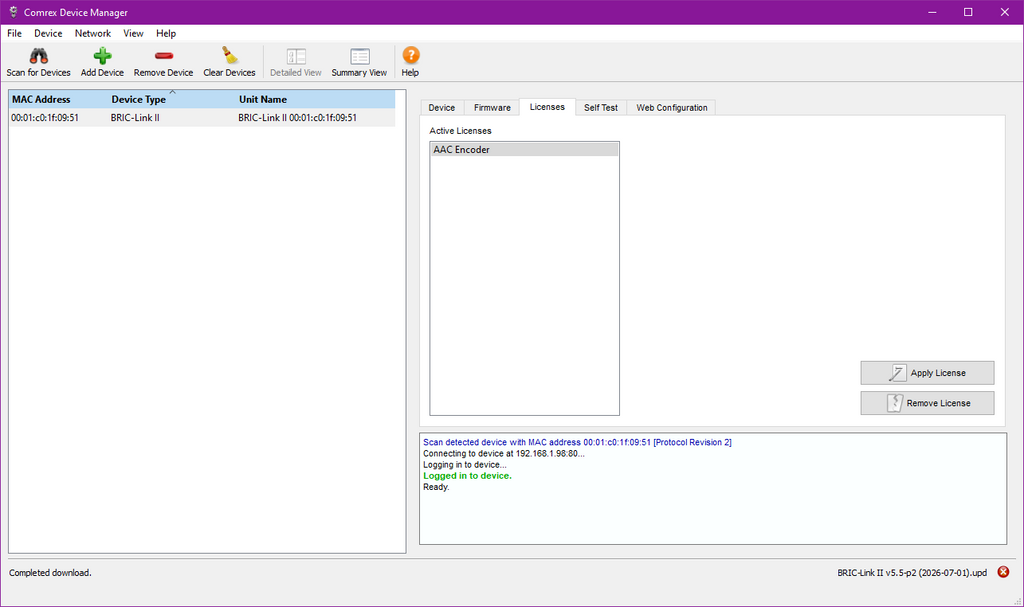Image resolution: width=1024 pixels, height=607 pixels.
Task: Open the Device menu
Action: tap(48, 33)
